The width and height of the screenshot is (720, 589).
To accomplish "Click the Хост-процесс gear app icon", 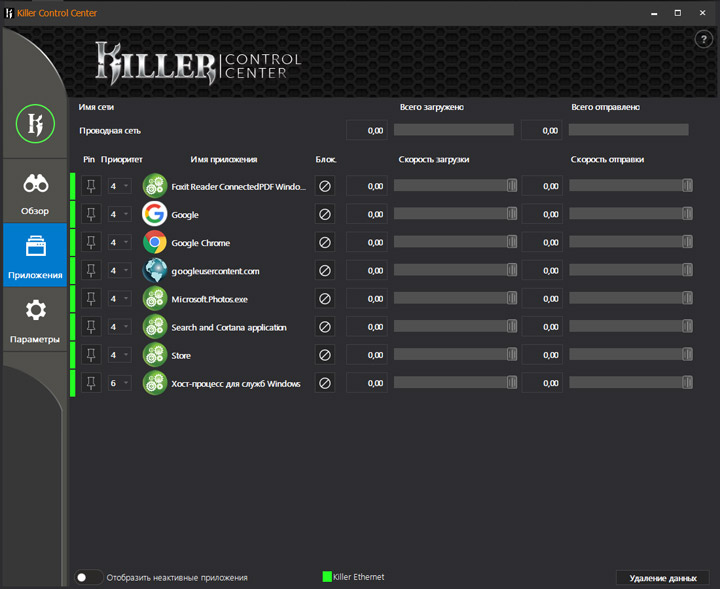I will [155, 383].
